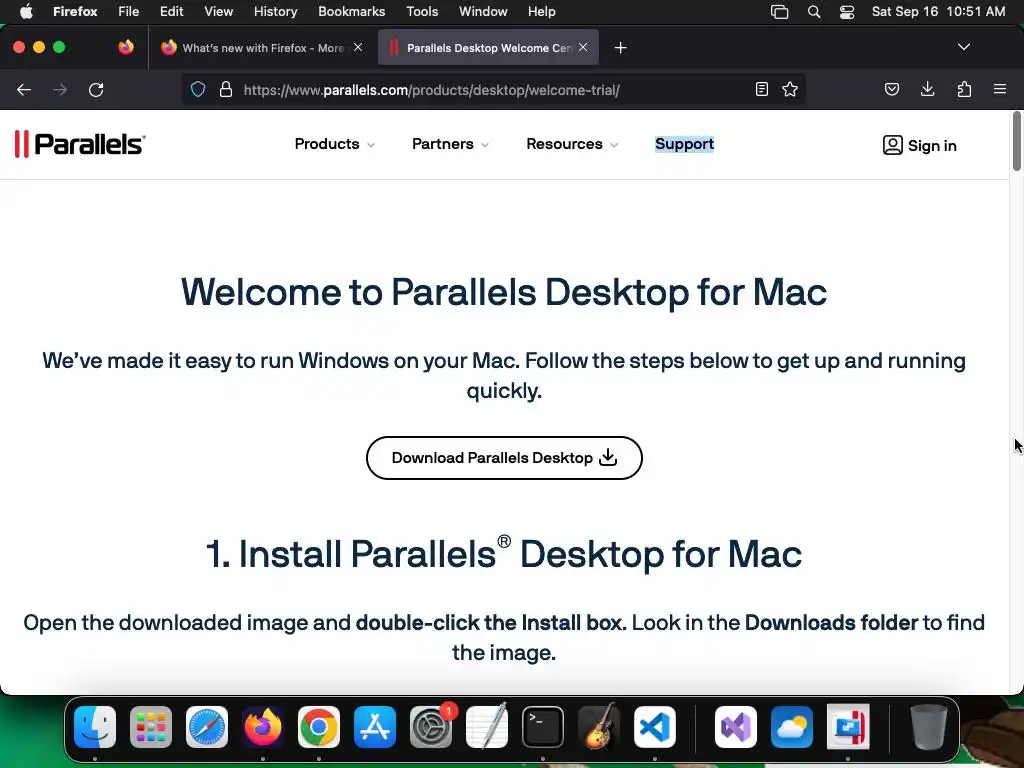Open the Parallels logo home link

[80, 144]
